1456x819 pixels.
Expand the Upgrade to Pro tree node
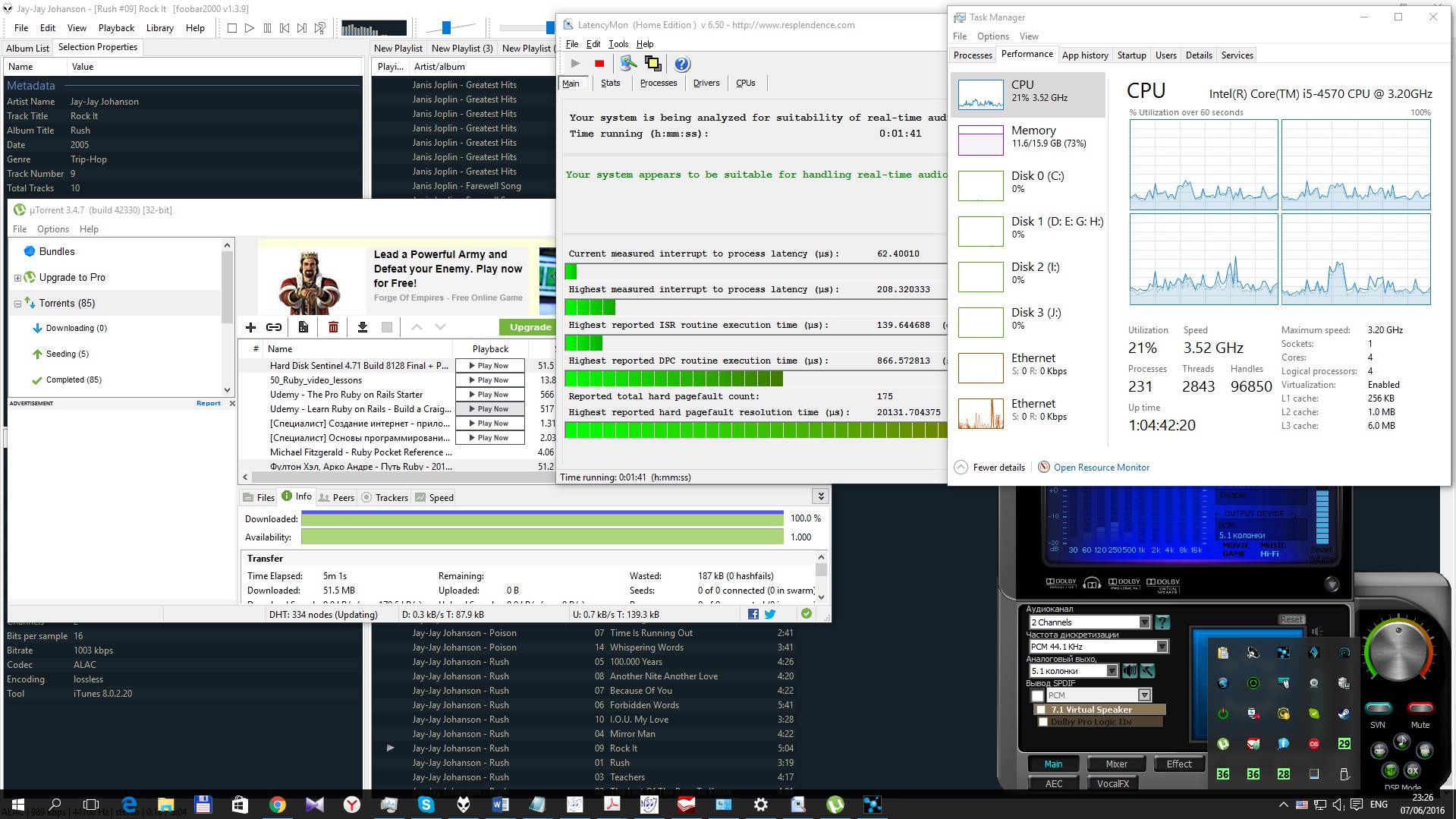pos(17,278)
